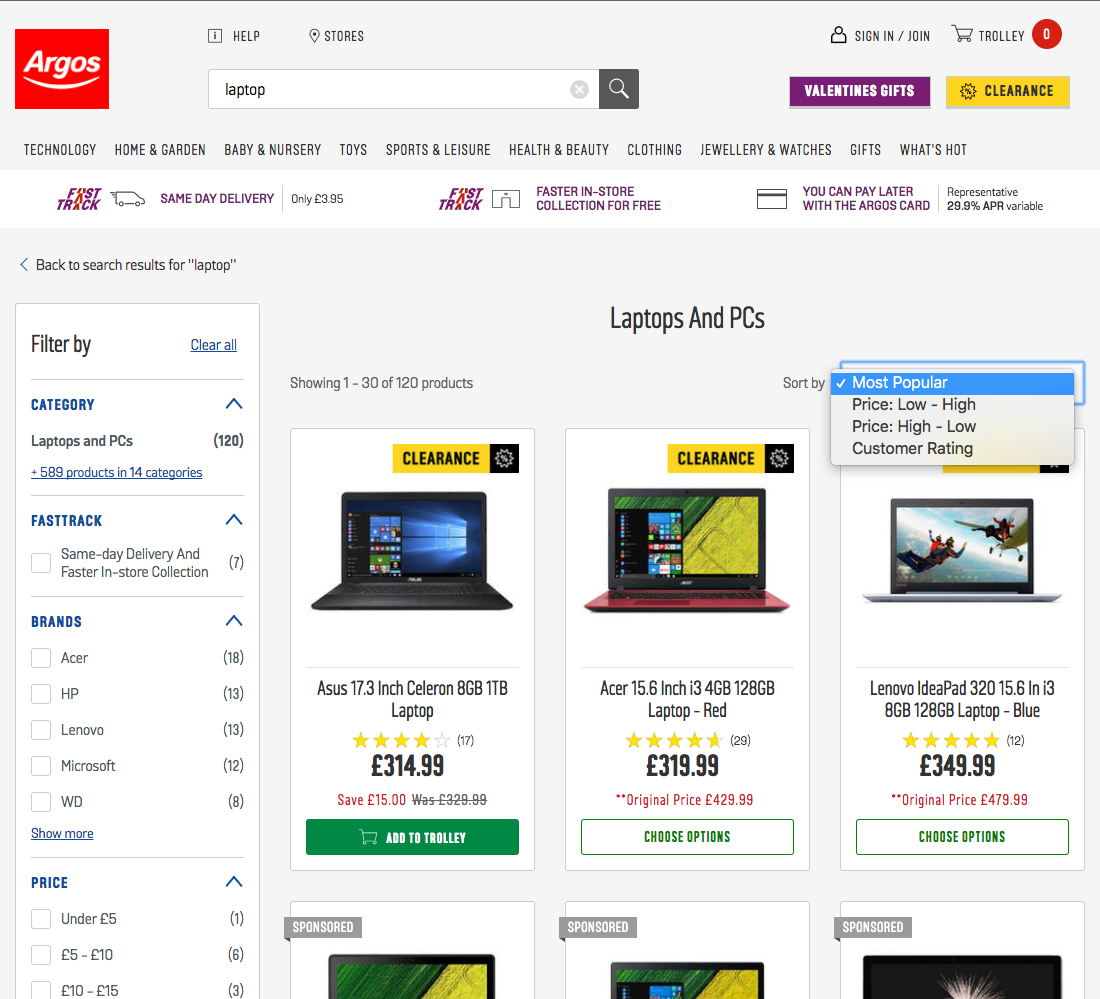Enable Same-day Delivery Fasttrack filter
1100x999 pixels.
(x=41, y=563)
